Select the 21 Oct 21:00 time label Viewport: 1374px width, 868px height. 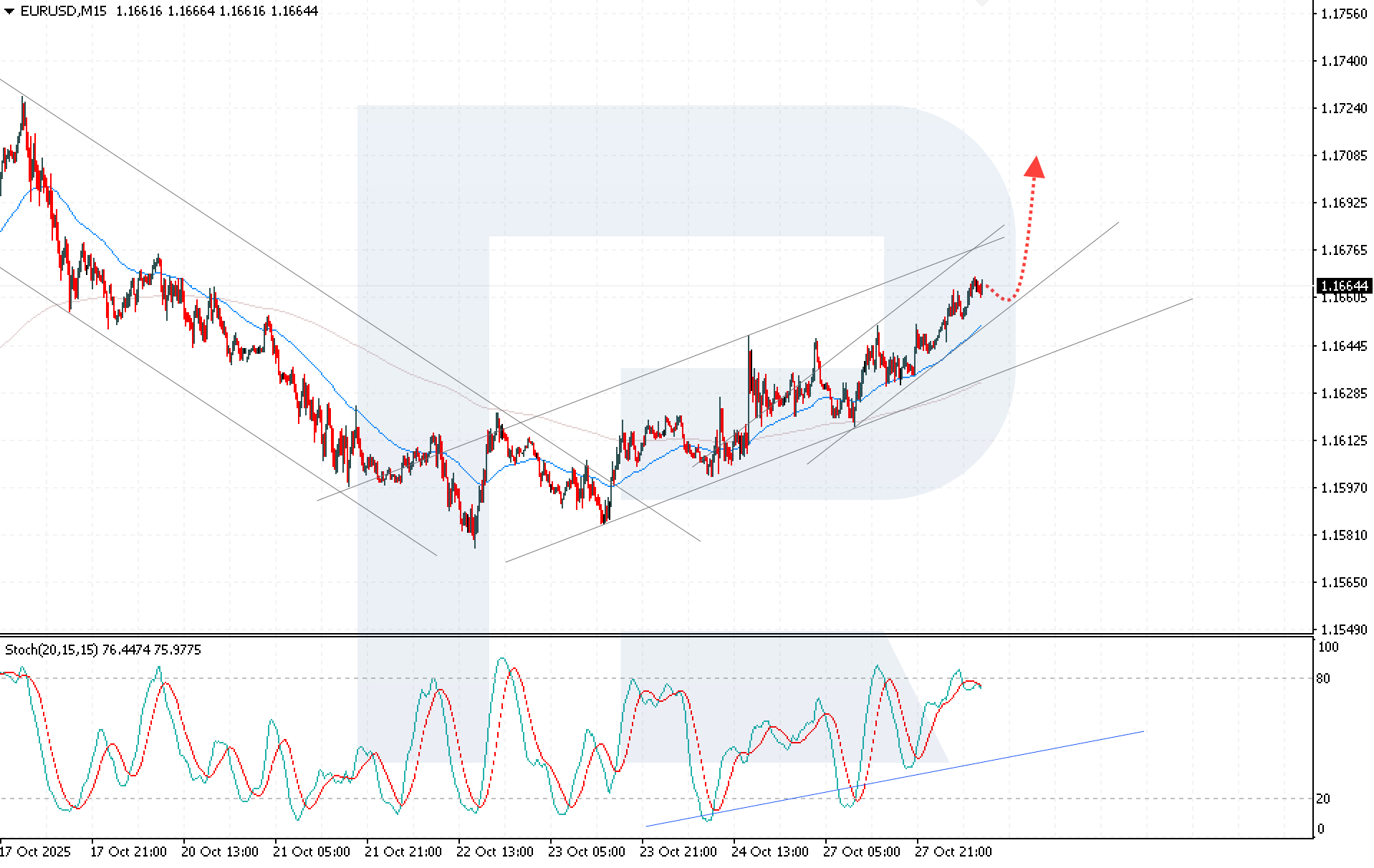pyautogui.click(x=403, y=852)
